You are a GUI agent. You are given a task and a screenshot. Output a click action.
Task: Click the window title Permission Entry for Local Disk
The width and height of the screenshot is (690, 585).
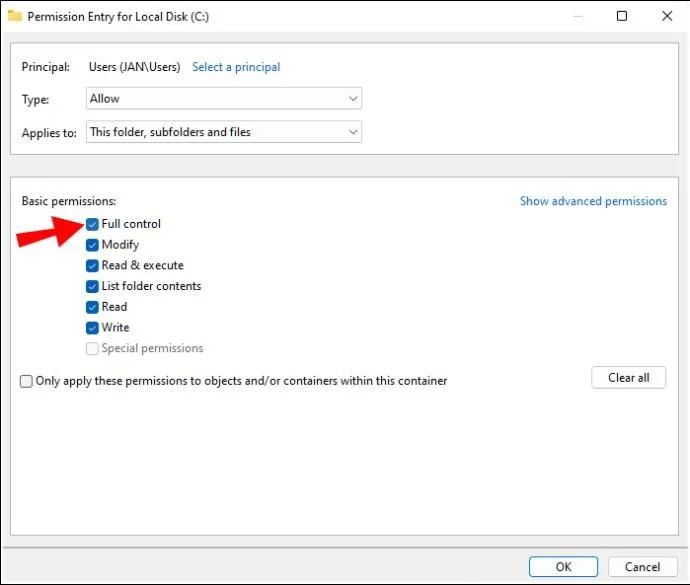click(x=118, y=17)
